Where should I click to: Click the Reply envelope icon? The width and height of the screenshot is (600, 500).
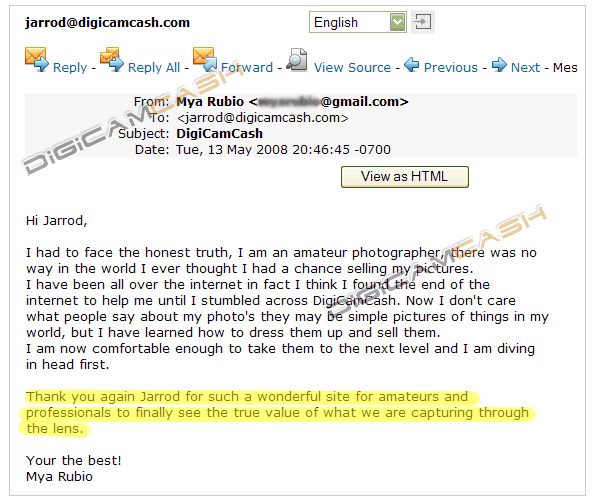tap(37, 59)
